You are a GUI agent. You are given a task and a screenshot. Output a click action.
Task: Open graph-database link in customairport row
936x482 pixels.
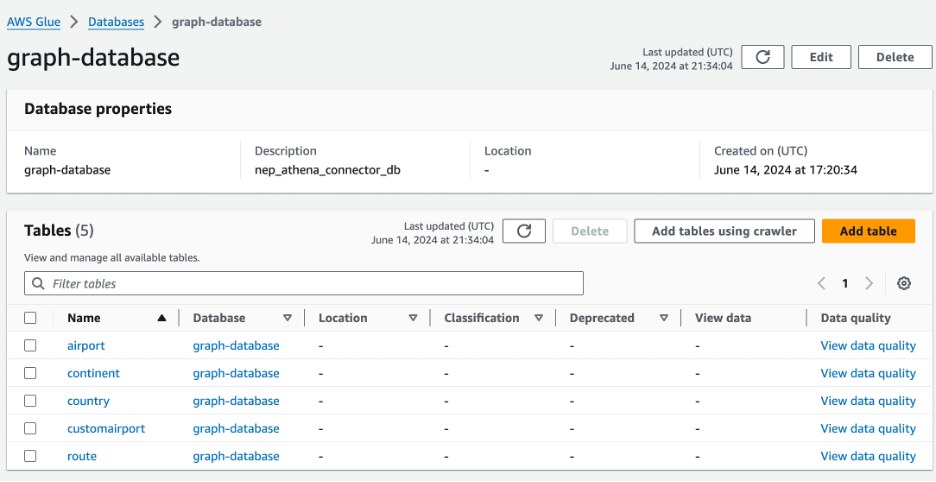click(236, 429)
